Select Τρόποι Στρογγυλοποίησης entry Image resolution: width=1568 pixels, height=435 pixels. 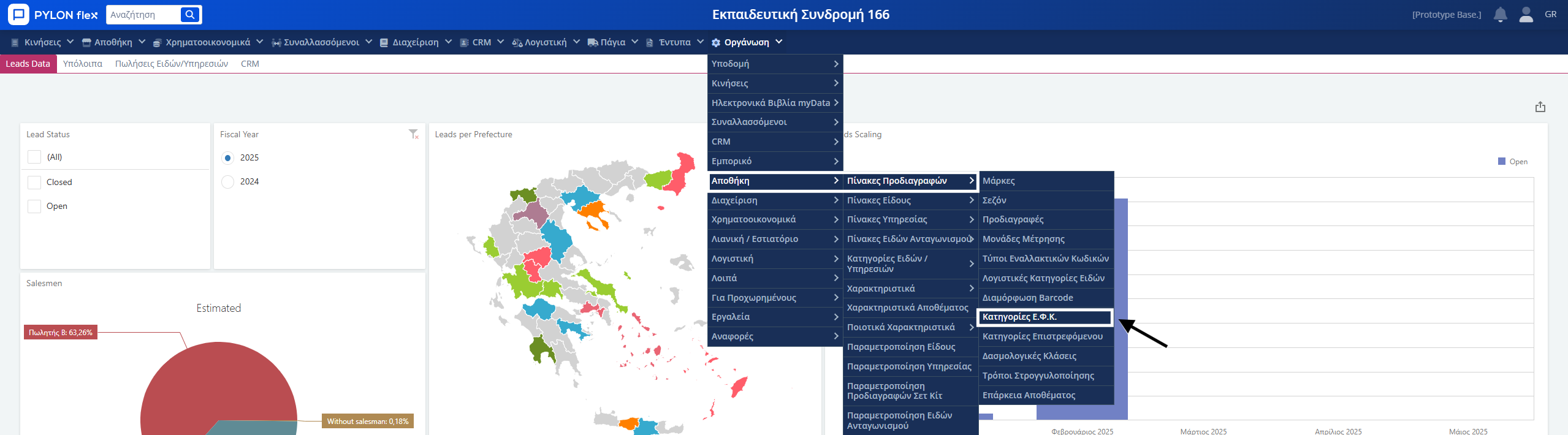1046,376
